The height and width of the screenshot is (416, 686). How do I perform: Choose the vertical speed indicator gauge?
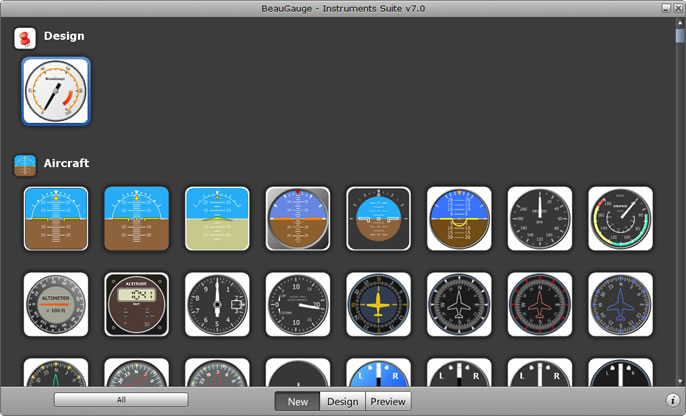[x=298, y=304]
